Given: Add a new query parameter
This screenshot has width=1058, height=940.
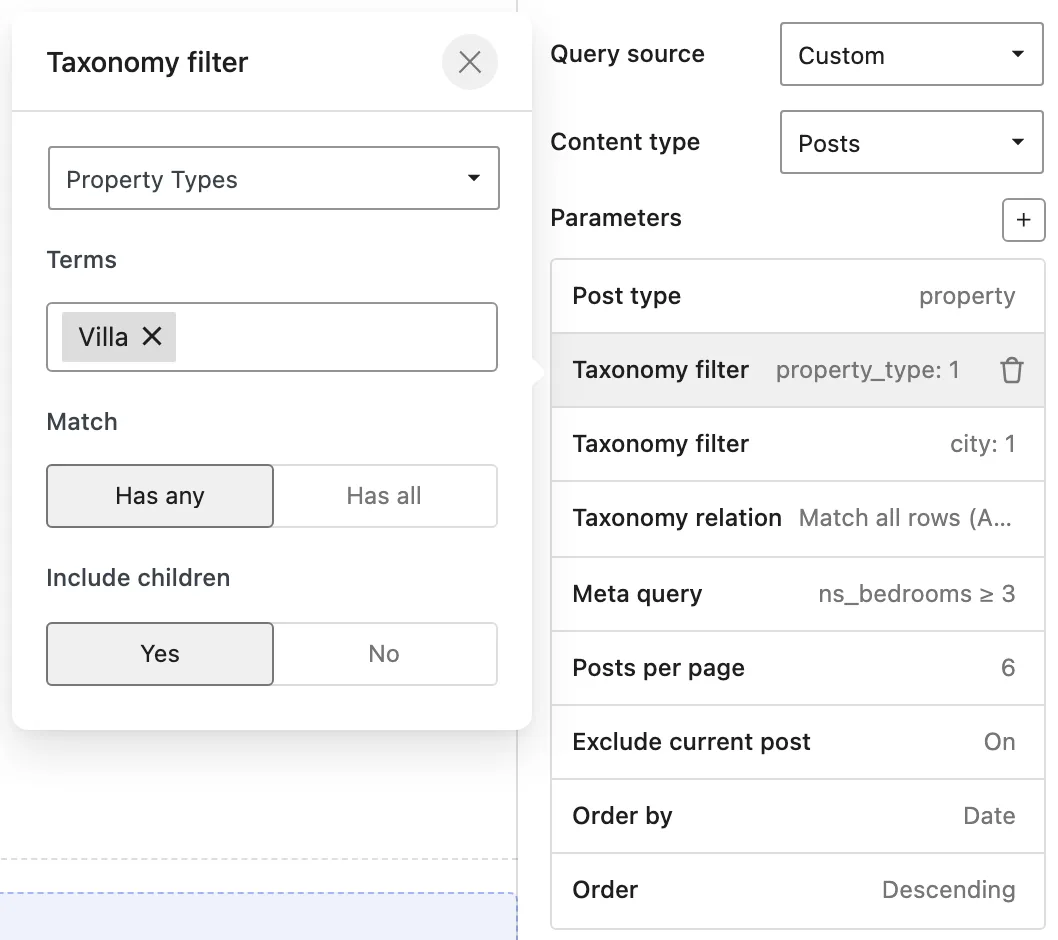Looking at the screenshot, I should click(1023, 220).
